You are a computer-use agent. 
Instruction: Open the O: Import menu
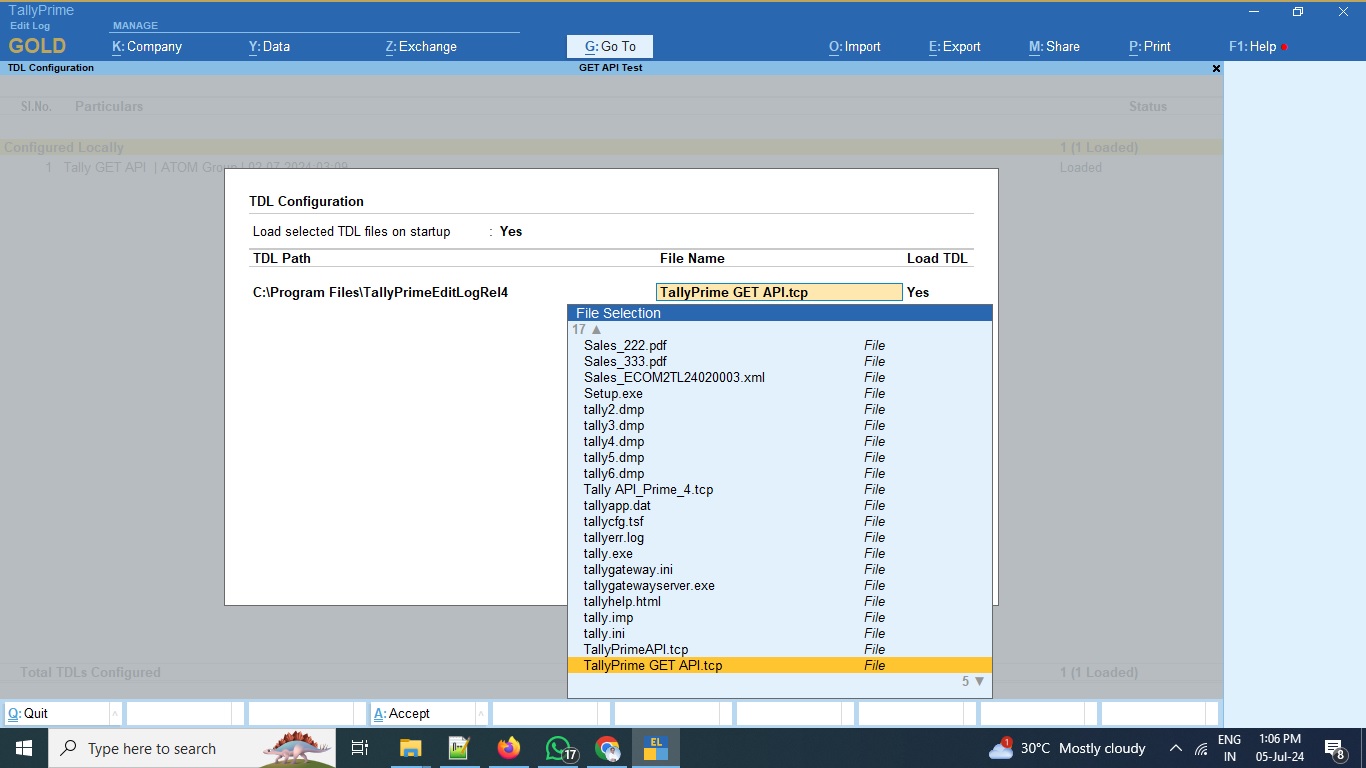tap(855, 46)
